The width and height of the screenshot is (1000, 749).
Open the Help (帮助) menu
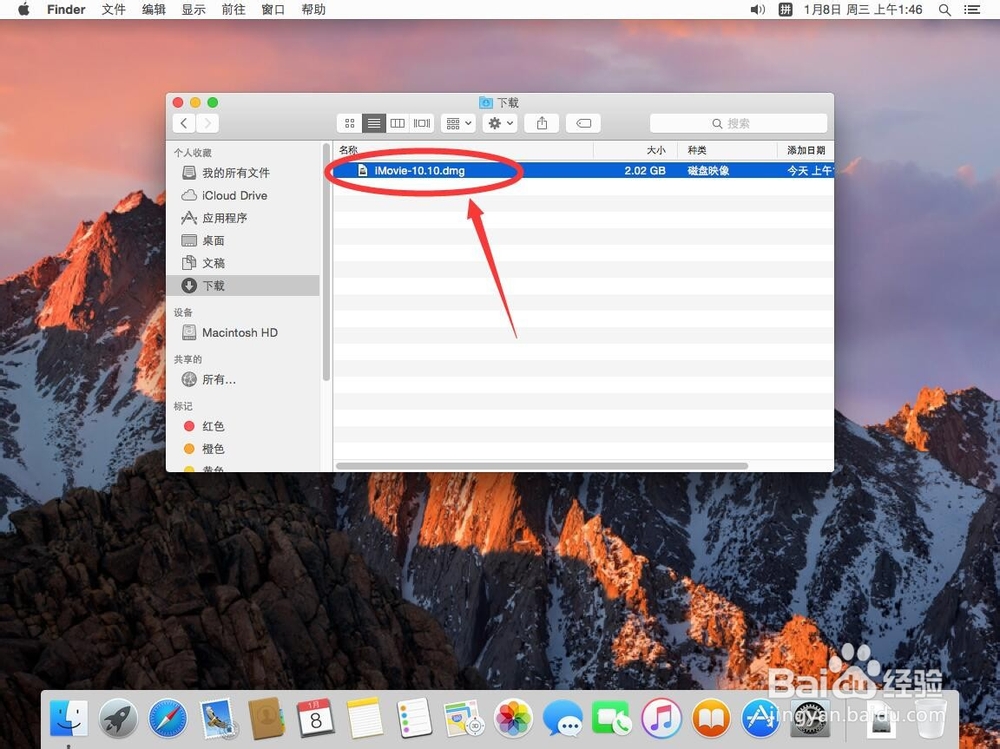point(313,10)
